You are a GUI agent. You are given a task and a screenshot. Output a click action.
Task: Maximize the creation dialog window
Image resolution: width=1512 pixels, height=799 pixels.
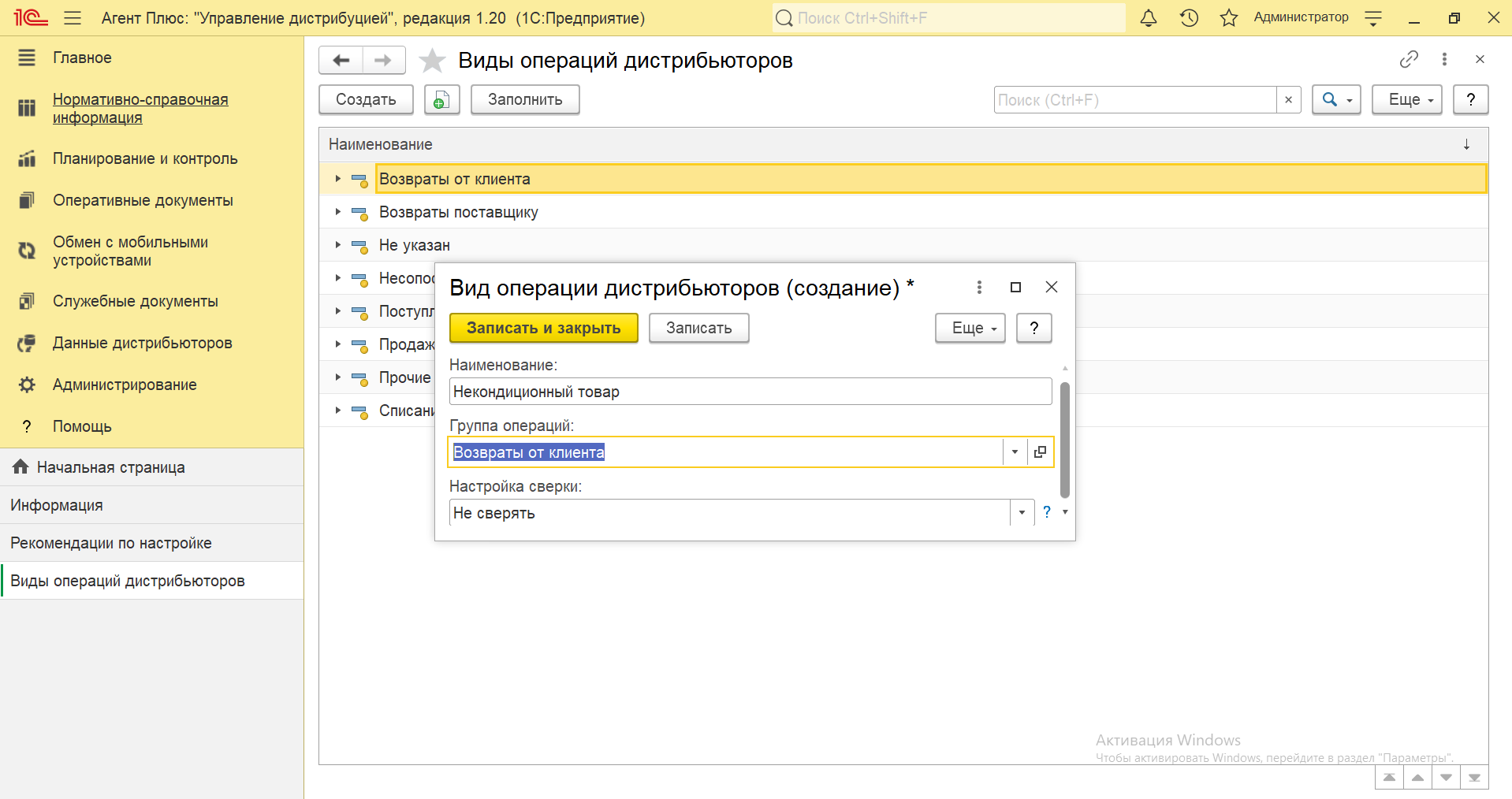(x=1015, y=288)
